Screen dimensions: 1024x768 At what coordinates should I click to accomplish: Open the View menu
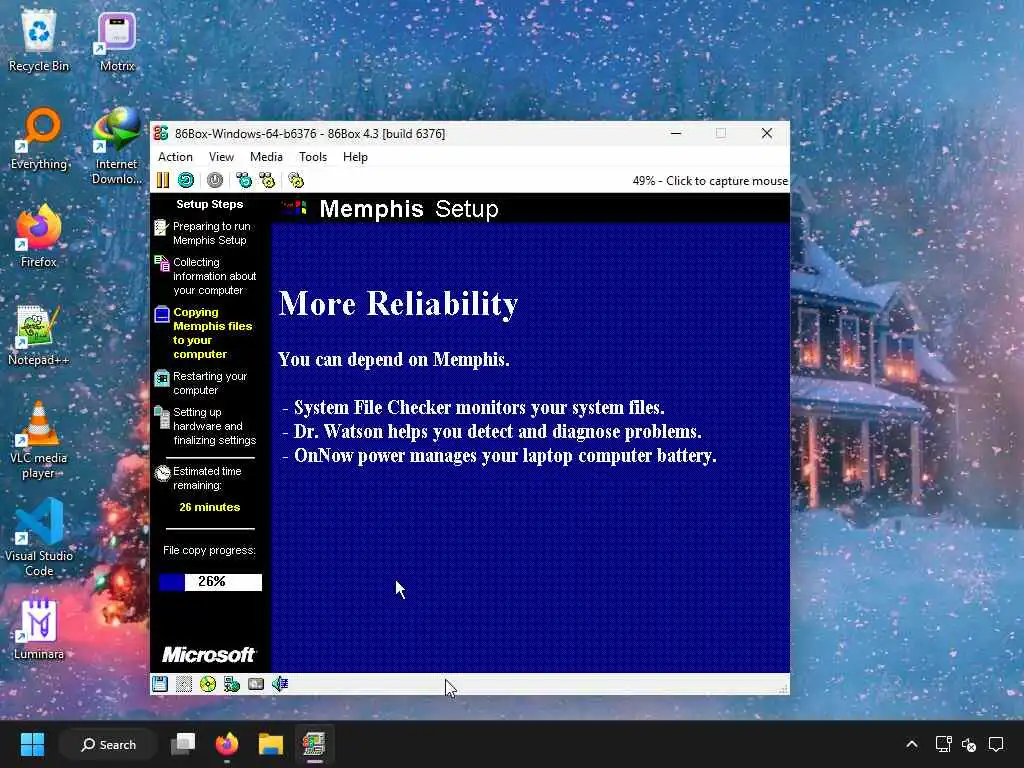click(221, 157)
